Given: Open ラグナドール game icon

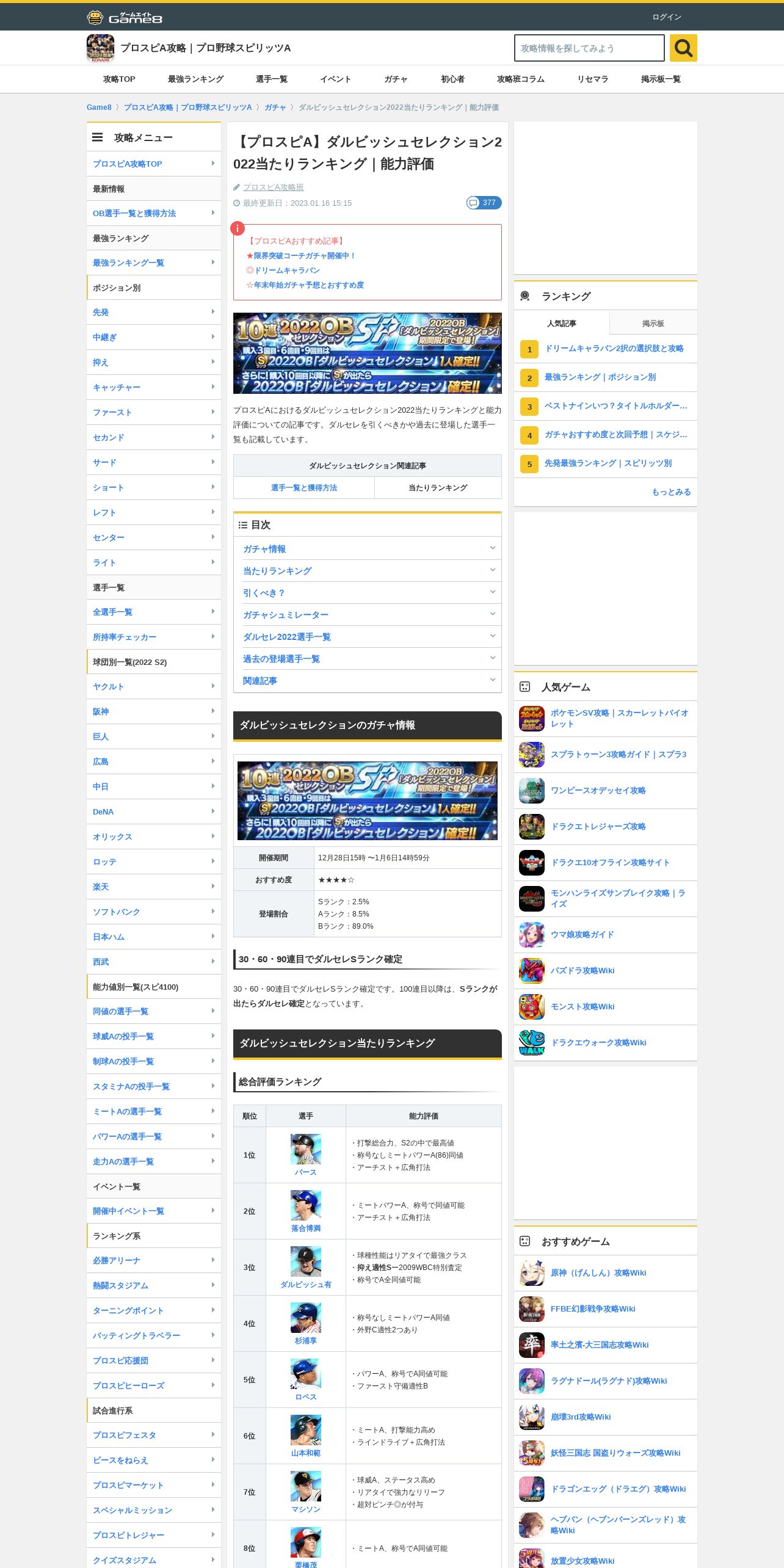Looking at the screenshot, I should pyautogui.click(x=532, y=1381).
